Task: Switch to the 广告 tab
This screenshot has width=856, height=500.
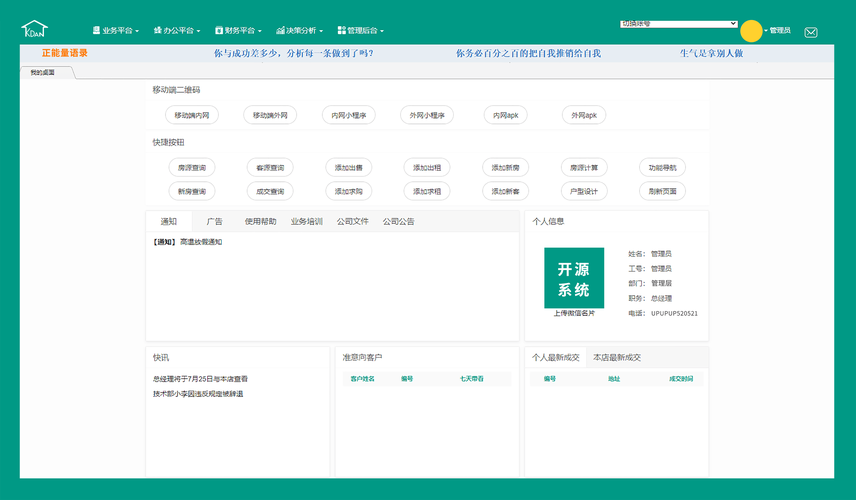Action: point(214,221)
